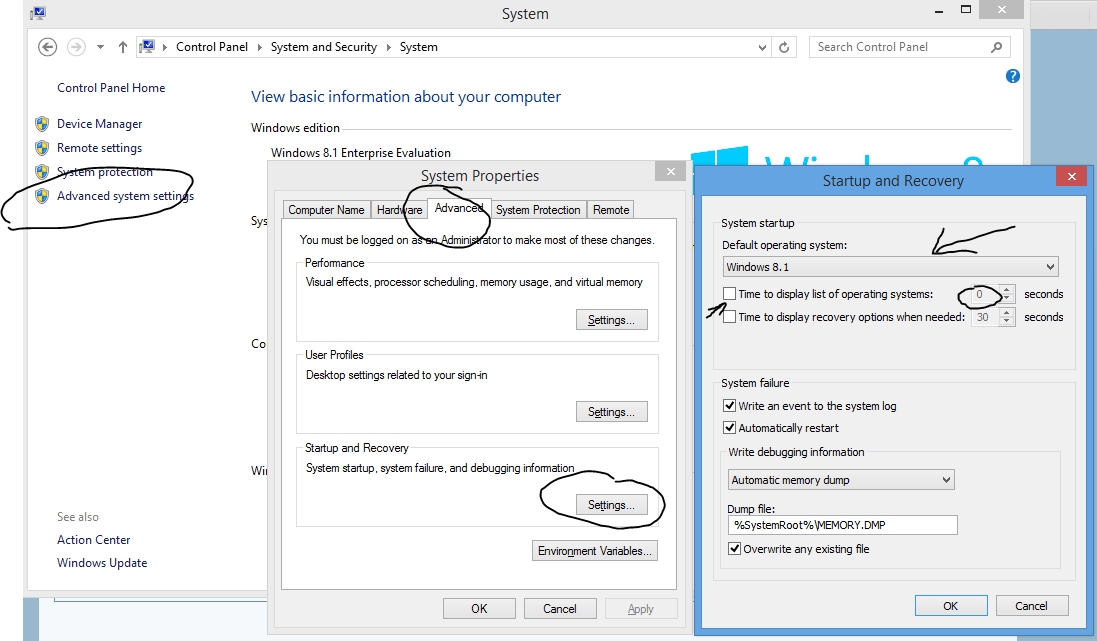The image size is (1097, 641).
Task: Open Advanced system settings link
Action: pyautogui.click(x=125, y=196)
